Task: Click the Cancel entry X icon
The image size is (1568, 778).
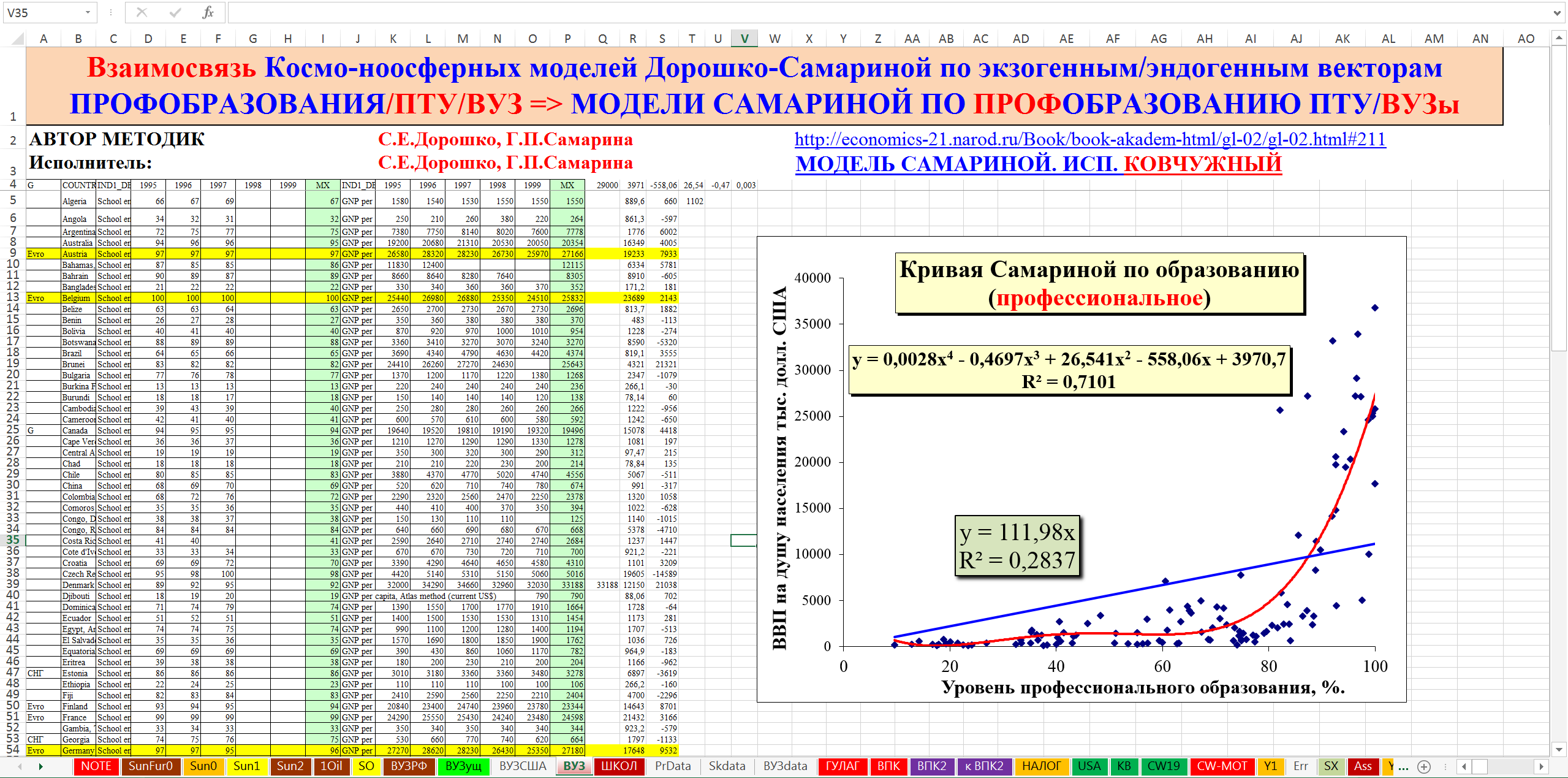Action: 142,12
